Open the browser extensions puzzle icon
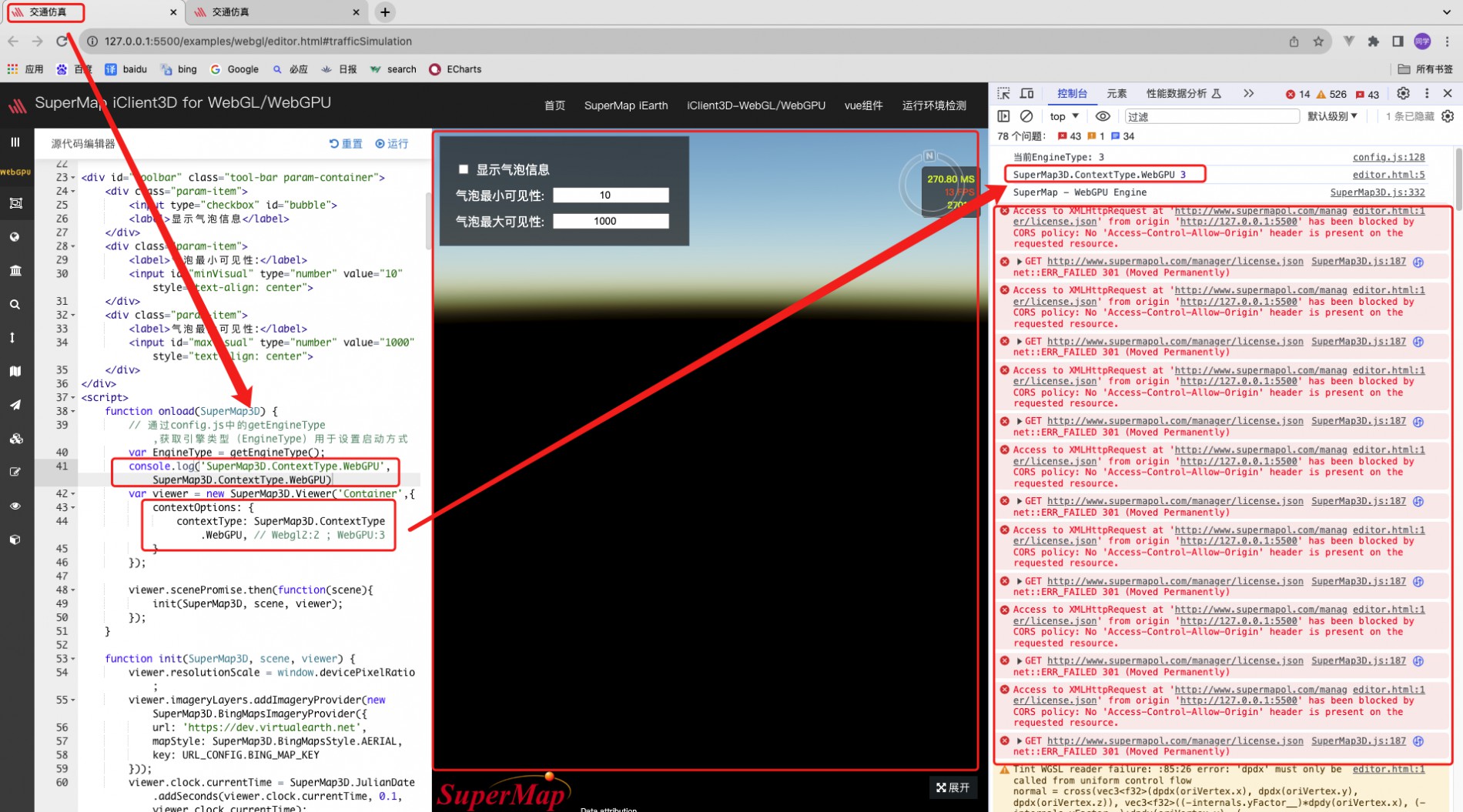This screenshot has height=812, width=1463. pos(1373,42)
